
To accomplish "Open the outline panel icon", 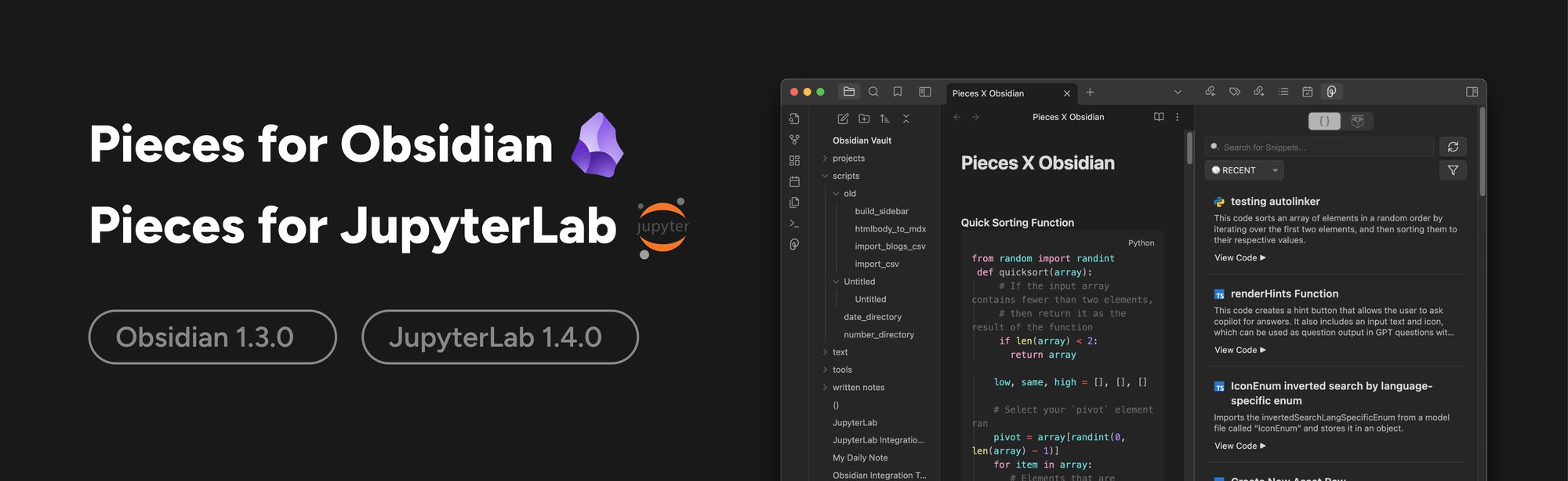I will [x=1283, y=92].
